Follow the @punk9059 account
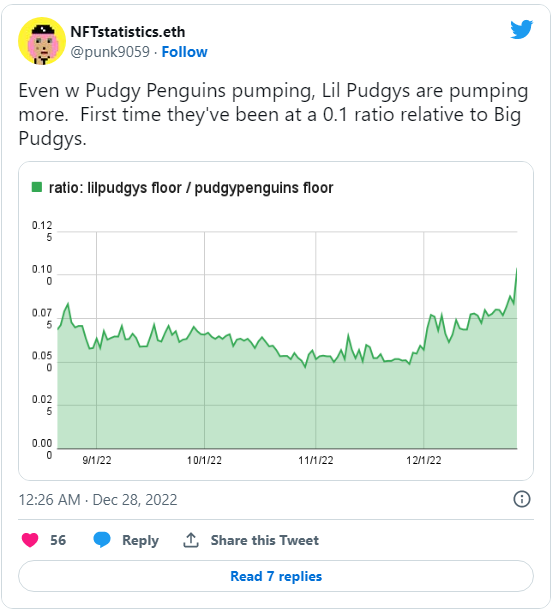558x612 pixels. coord(185,52)
